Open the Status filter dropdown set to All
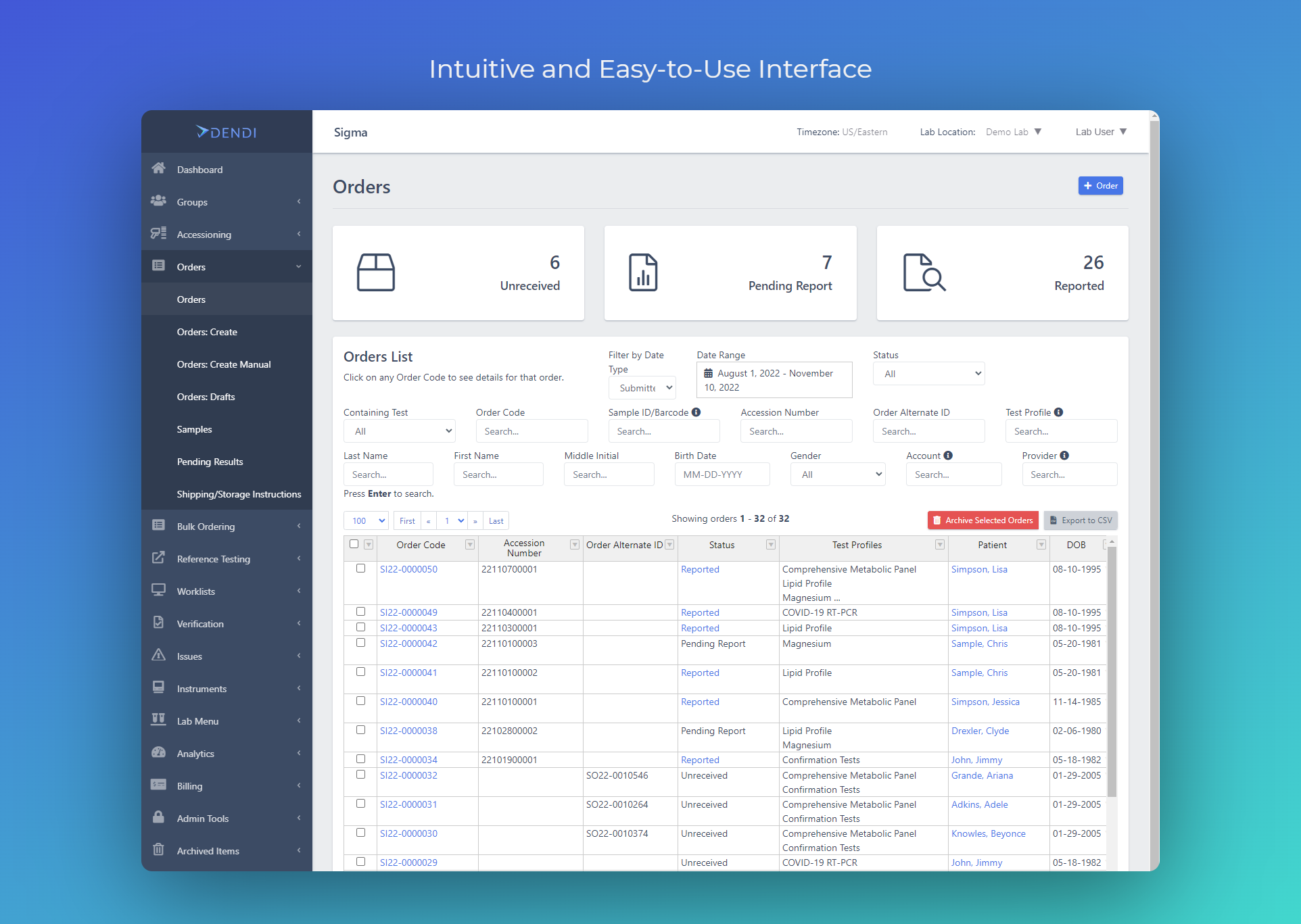Viewport: 1301px width, 924px height. point(928,373)
